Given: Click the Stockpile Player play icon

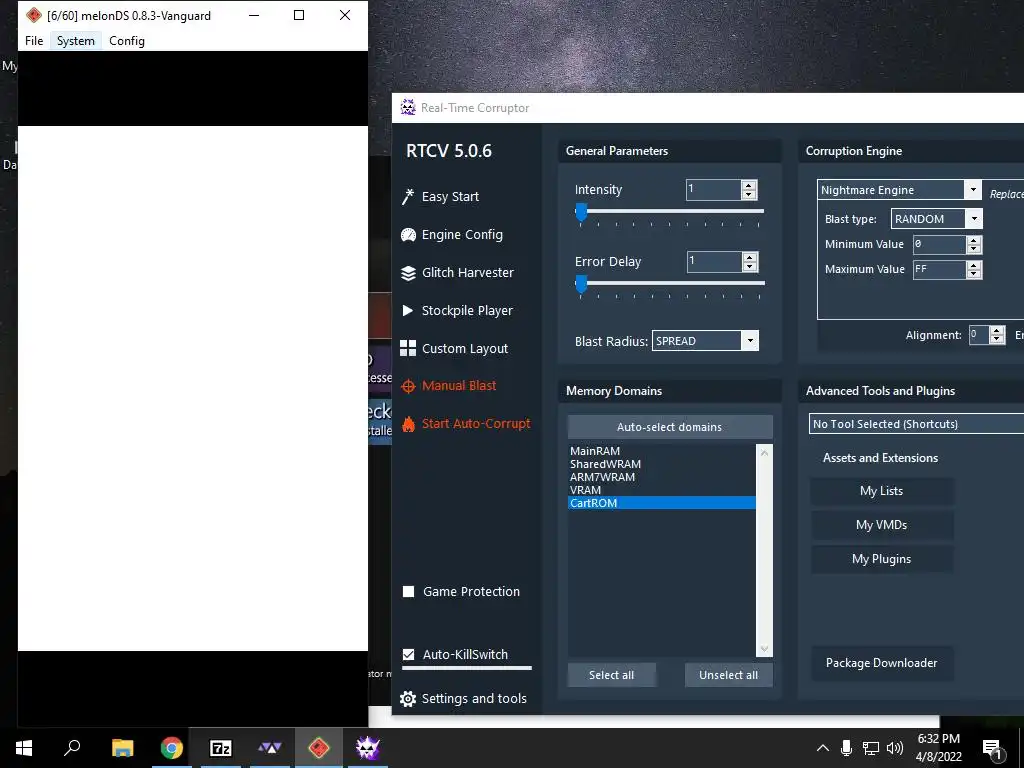Looking at the screenshot, I should [408, 310].
